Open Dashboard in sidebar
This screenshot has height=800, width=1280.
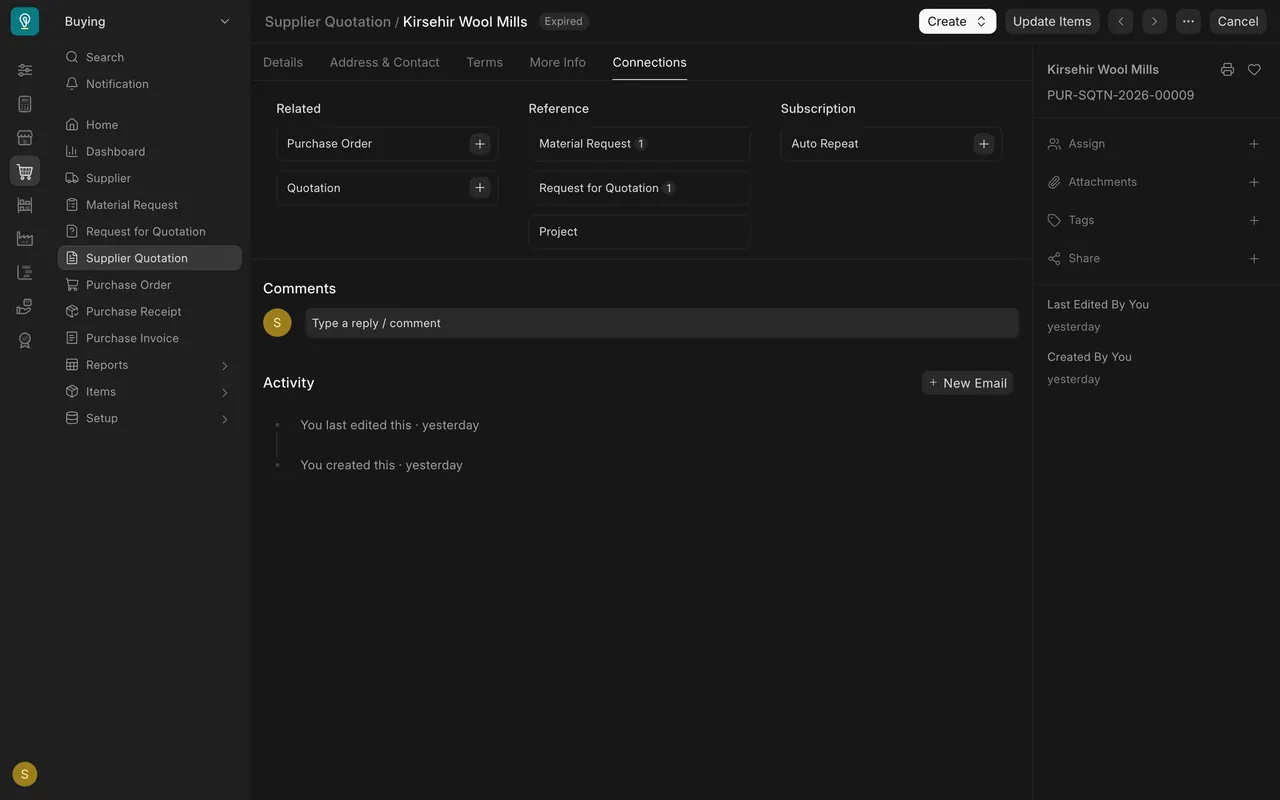point(149,151)
